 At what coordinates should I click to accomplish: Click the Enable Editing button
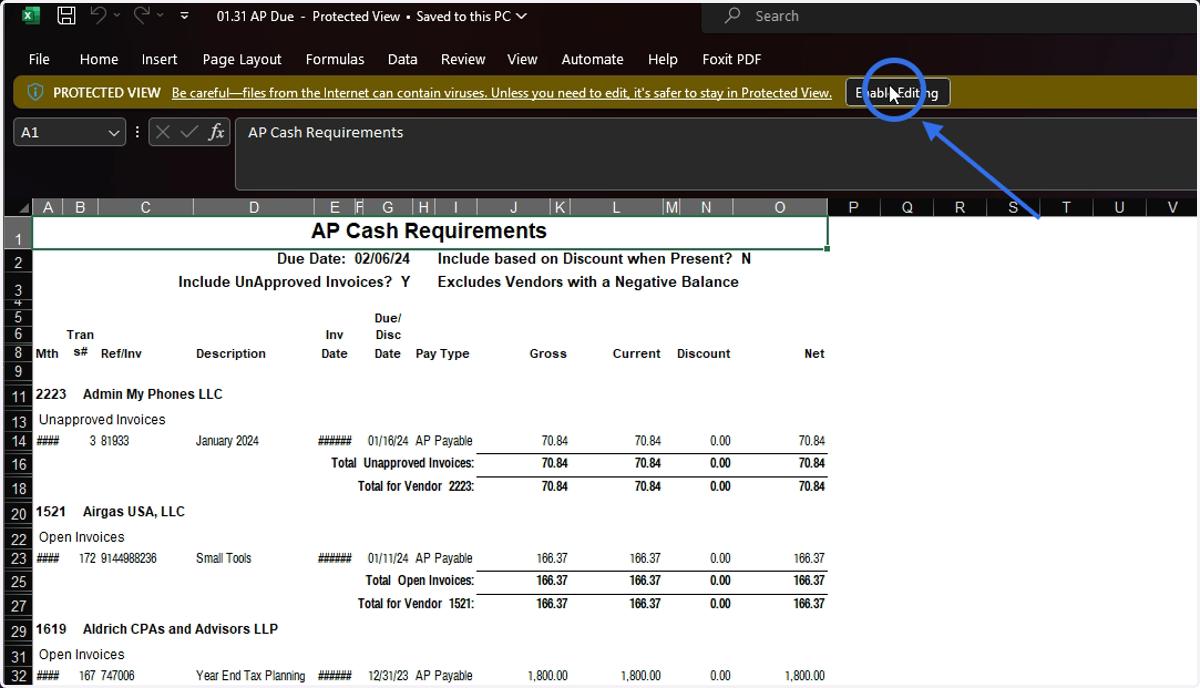pyautogui.click(x=897, y=93)
